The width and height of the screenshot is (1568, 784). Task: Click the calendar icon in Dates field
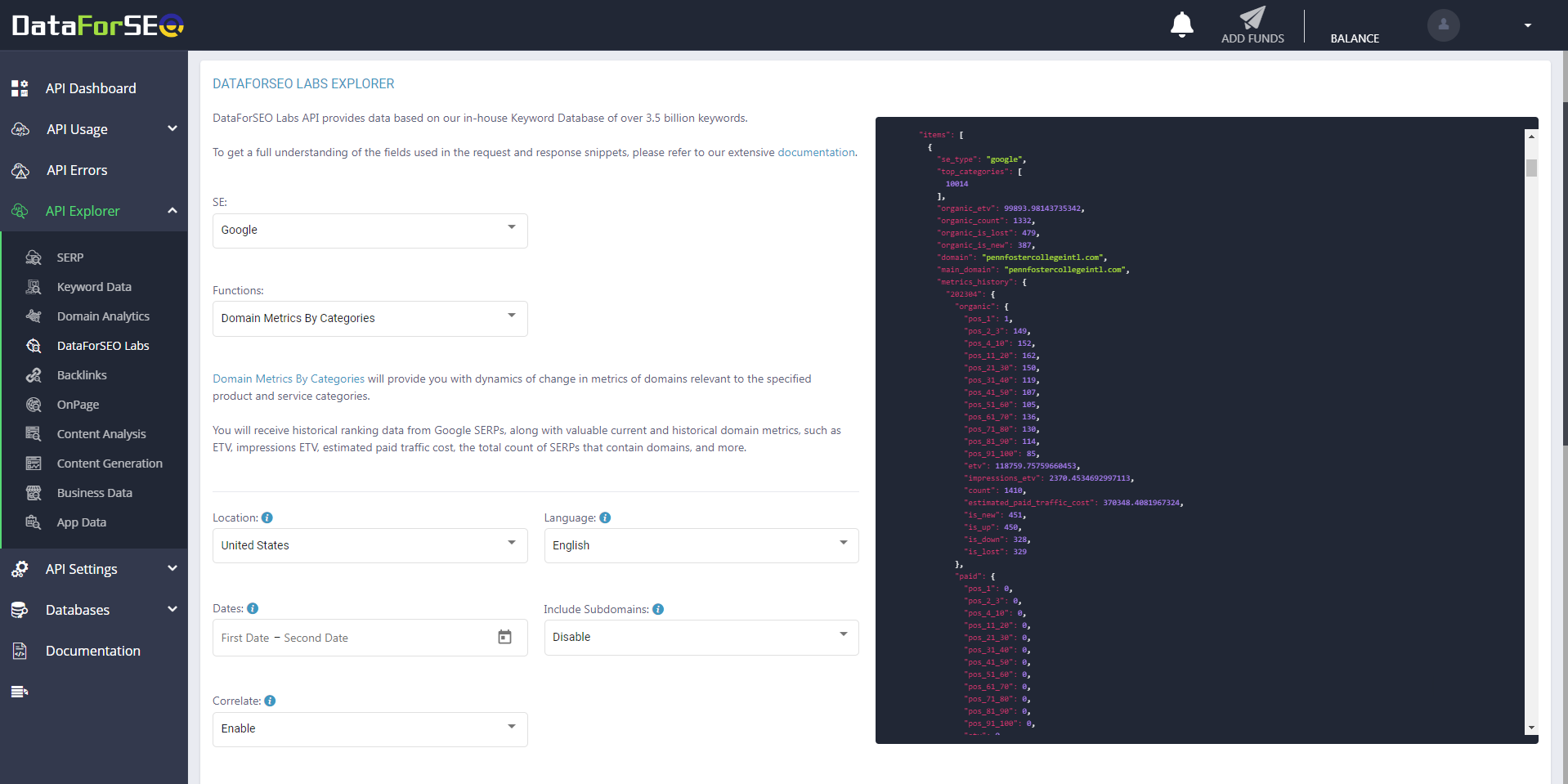pos(504,637)
